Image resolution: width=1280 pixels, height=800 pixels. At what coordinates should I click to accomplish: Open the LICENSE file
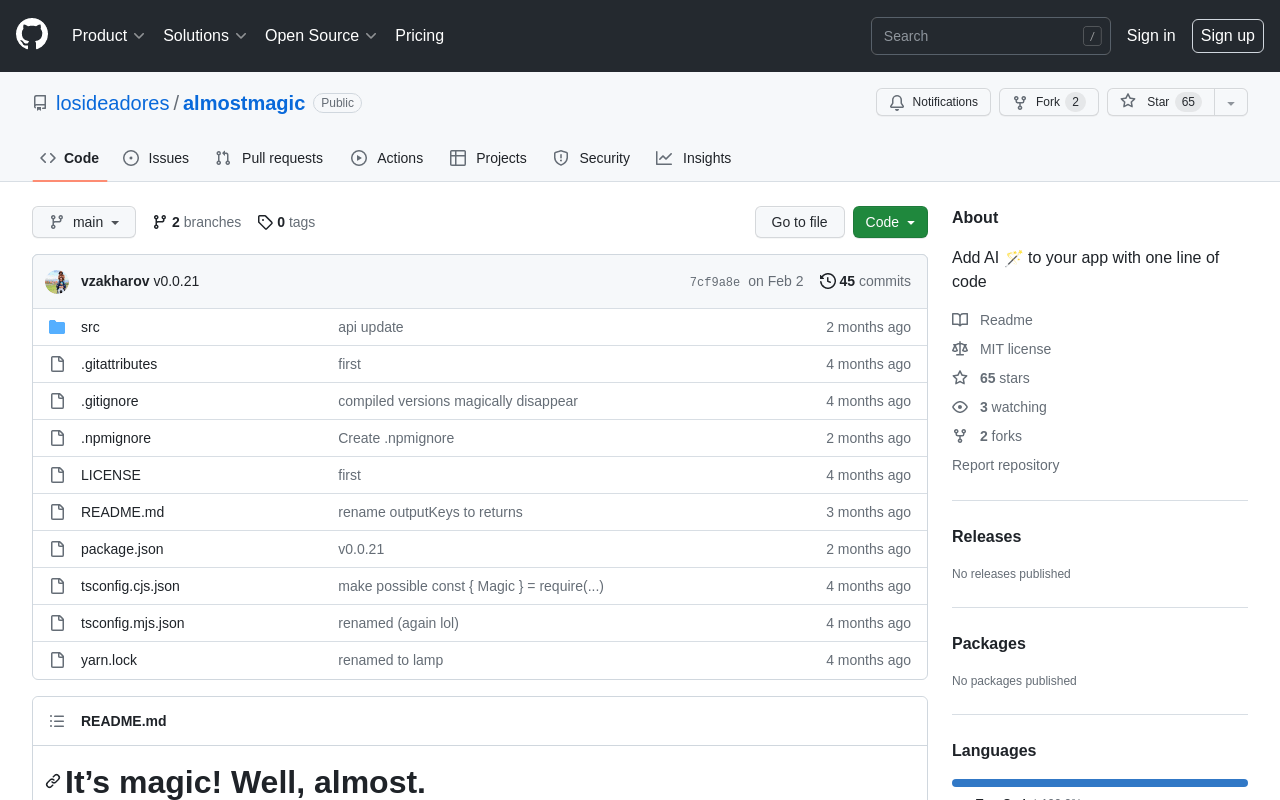pos(111,475)
